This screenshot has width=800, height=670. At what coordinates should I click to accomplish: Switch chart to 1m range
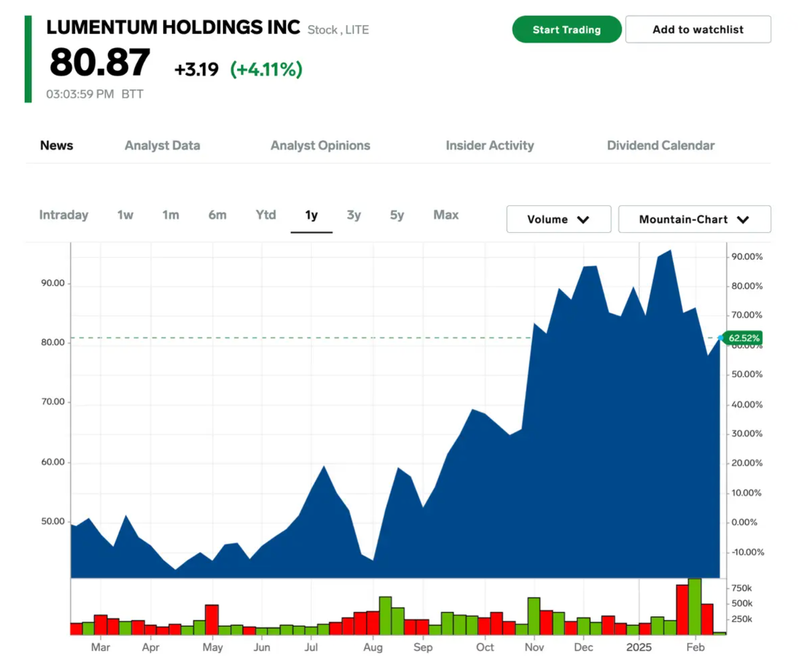(x=171, y=215)
